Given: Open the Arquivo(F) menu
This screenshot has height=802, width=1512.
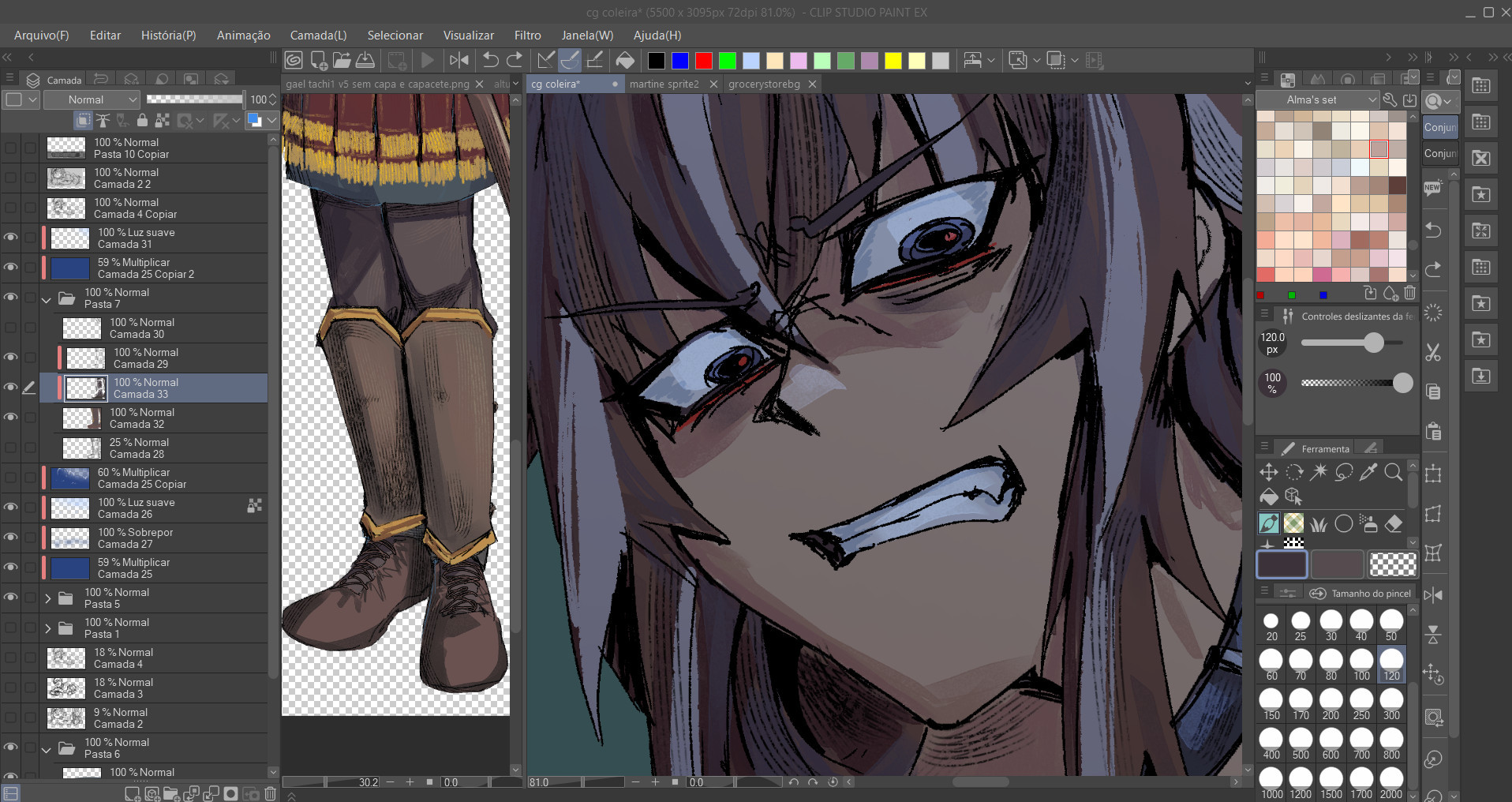Looking at the screenshot, I should [x=41, y=36].
